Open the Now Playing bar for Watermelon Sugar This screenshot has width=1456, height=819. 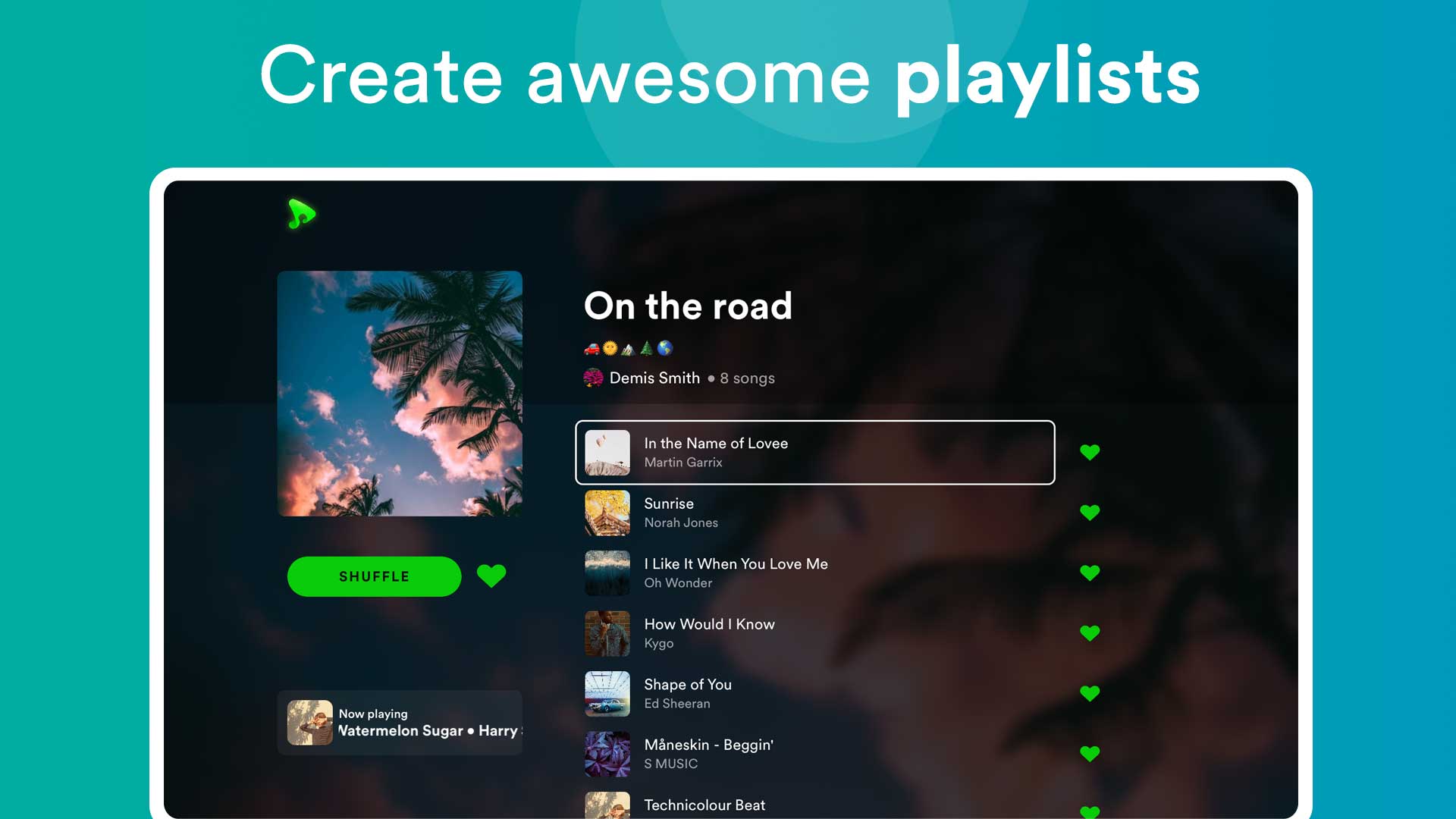click(400, 723)
